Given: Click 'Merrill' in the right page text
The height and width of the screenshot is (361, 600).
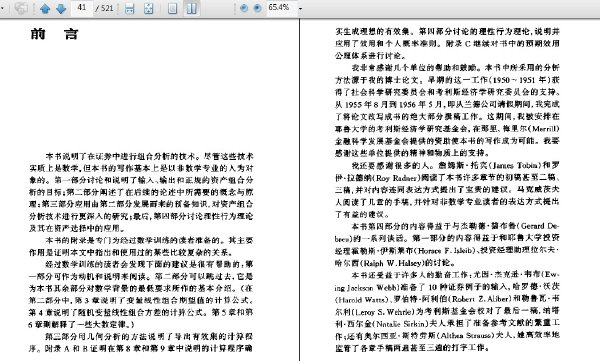Looking at the screenshot, I should click(x=544, y=129).
